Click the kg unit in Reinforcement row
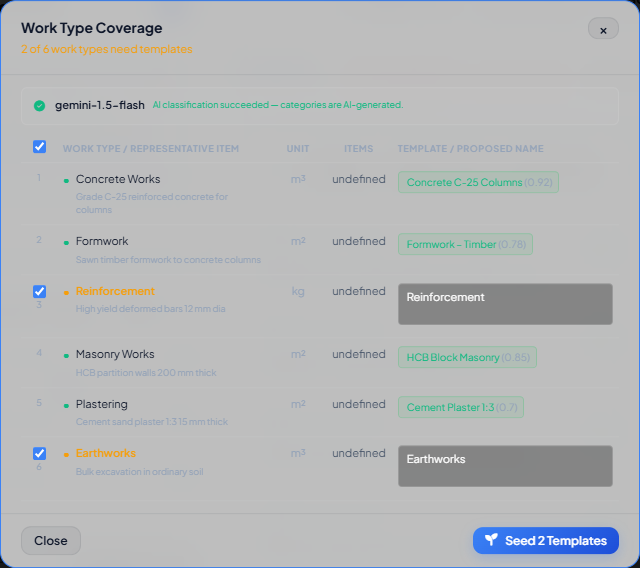Viewport: 640px width, 568px height. click(x=298, y=291)
